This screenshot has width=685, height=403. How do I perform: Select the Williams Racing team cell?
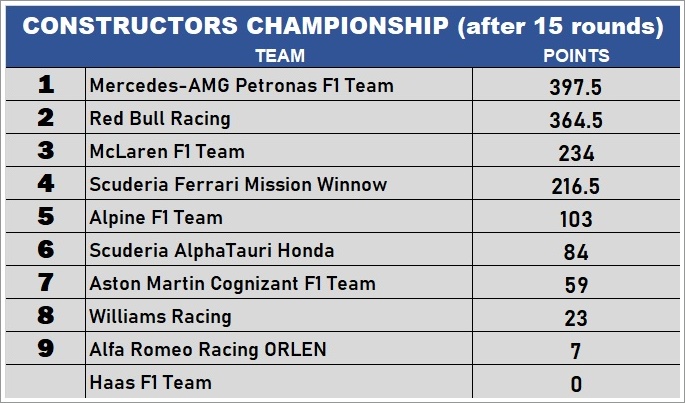click(x=160, y=317)
